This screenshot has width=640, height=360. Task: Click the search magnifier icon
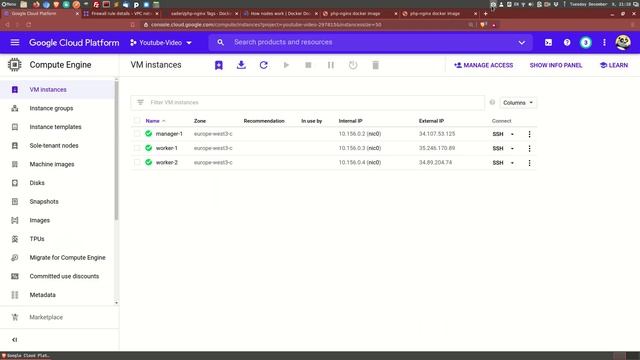(x=220, y=42)
